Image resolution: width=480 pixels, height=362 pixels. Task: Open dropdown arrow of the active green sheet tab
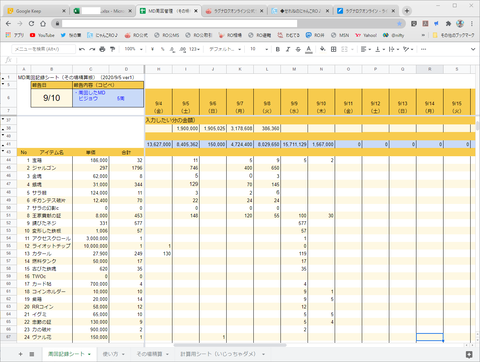point(89,354)
